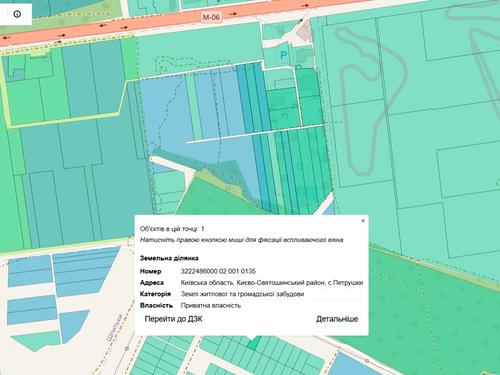Select the highlighted dark green parcel below popup
This screenshot has width=500, height=375.
[255, 343]
